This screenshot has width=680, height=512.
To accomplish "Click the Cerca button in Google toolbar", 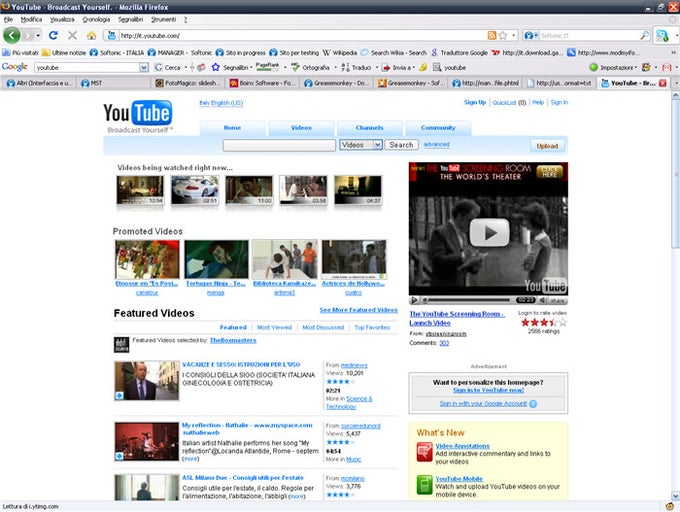I will pyautogui.click(x=167, y=68).
